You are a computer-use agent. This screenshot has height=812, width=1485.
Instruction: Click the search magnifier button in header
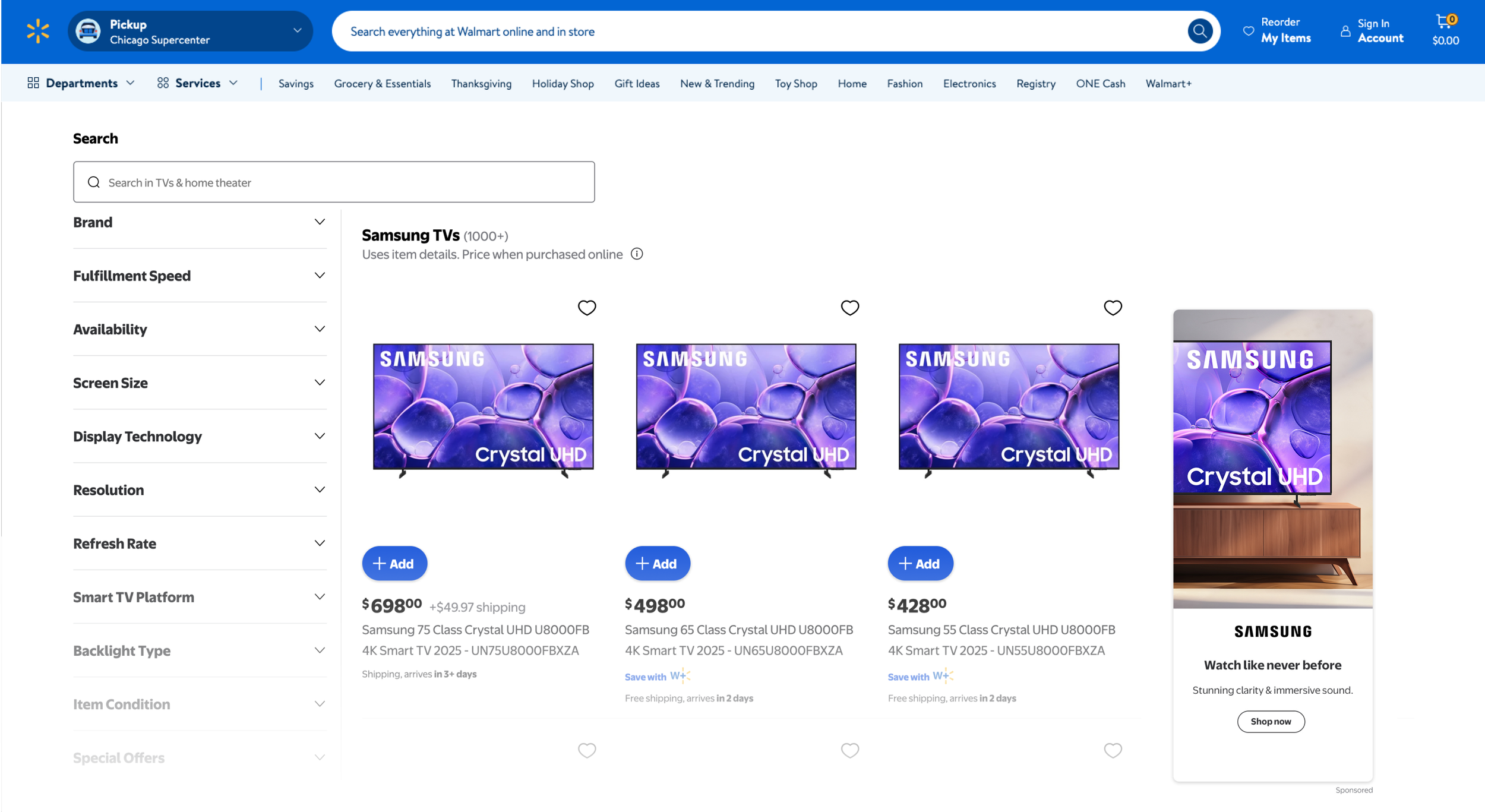pos(1200,31)
